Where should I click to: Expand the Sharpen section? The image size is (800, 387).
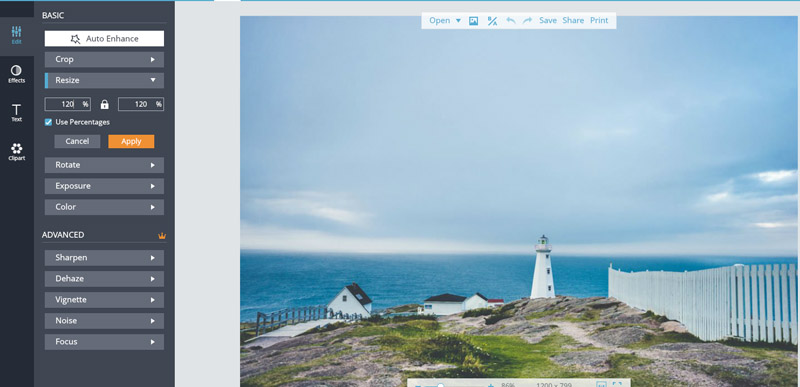[x=104, y=258]
